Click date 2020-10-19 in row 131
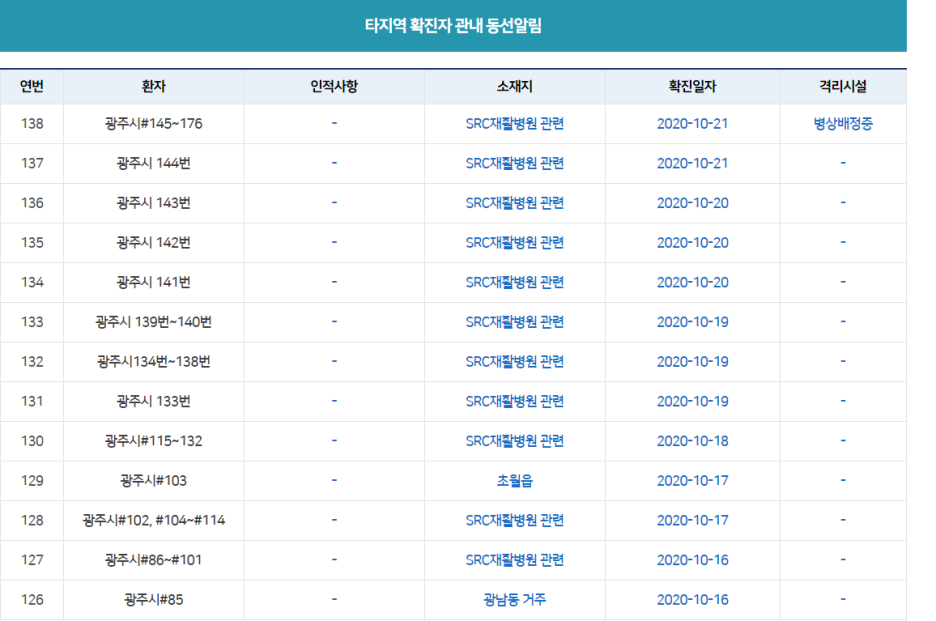The height and width of the screenshot is (621, 936). [692, 401]
